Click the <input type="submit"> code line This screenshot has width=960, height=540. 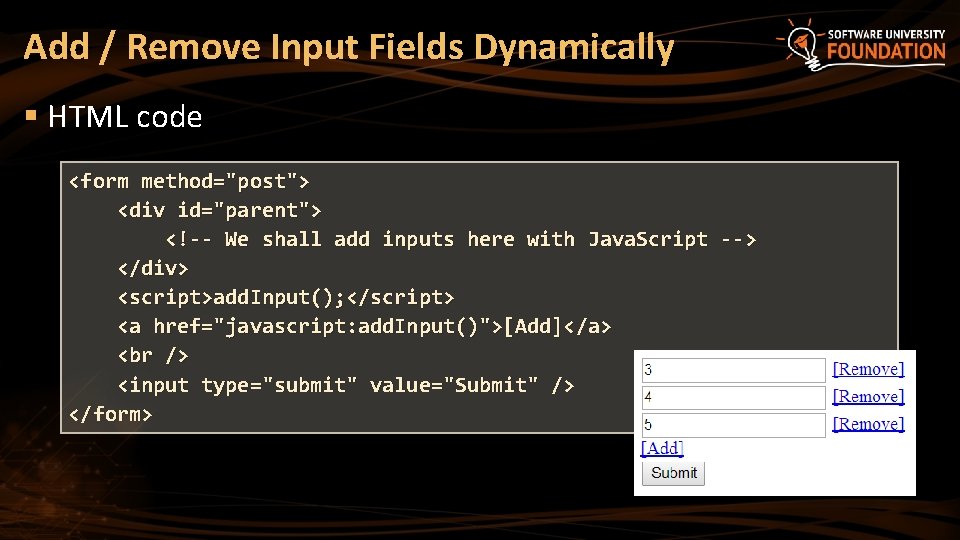click(x=346, y=385)
